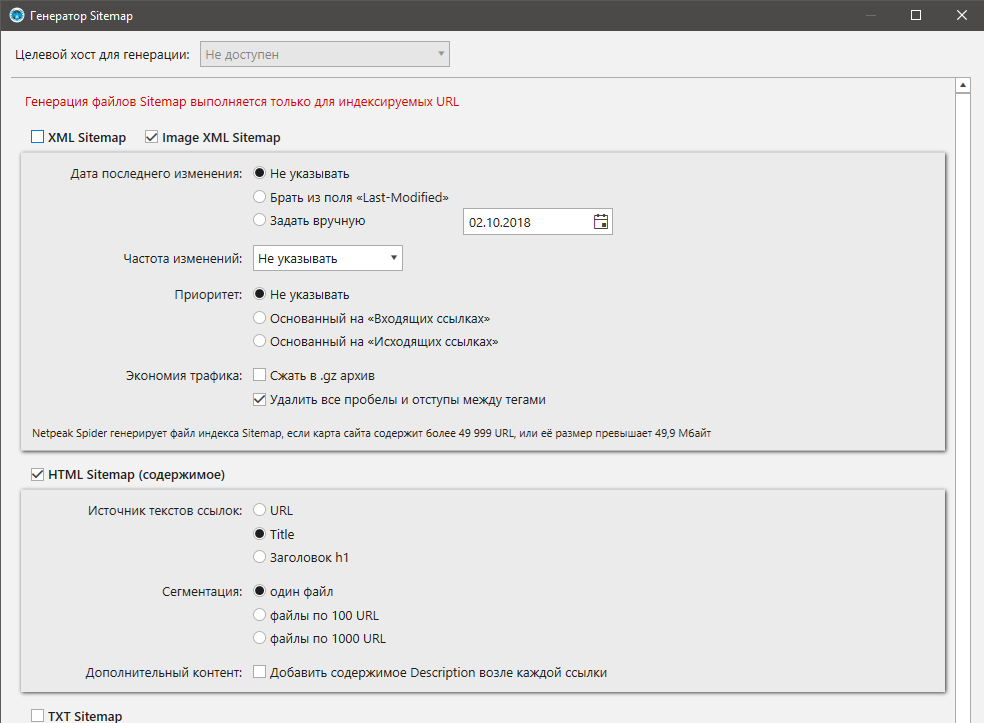The image size is (984, 723).
Task: Click the «Сегментация:» label
Action: click(x=202, y=592)
